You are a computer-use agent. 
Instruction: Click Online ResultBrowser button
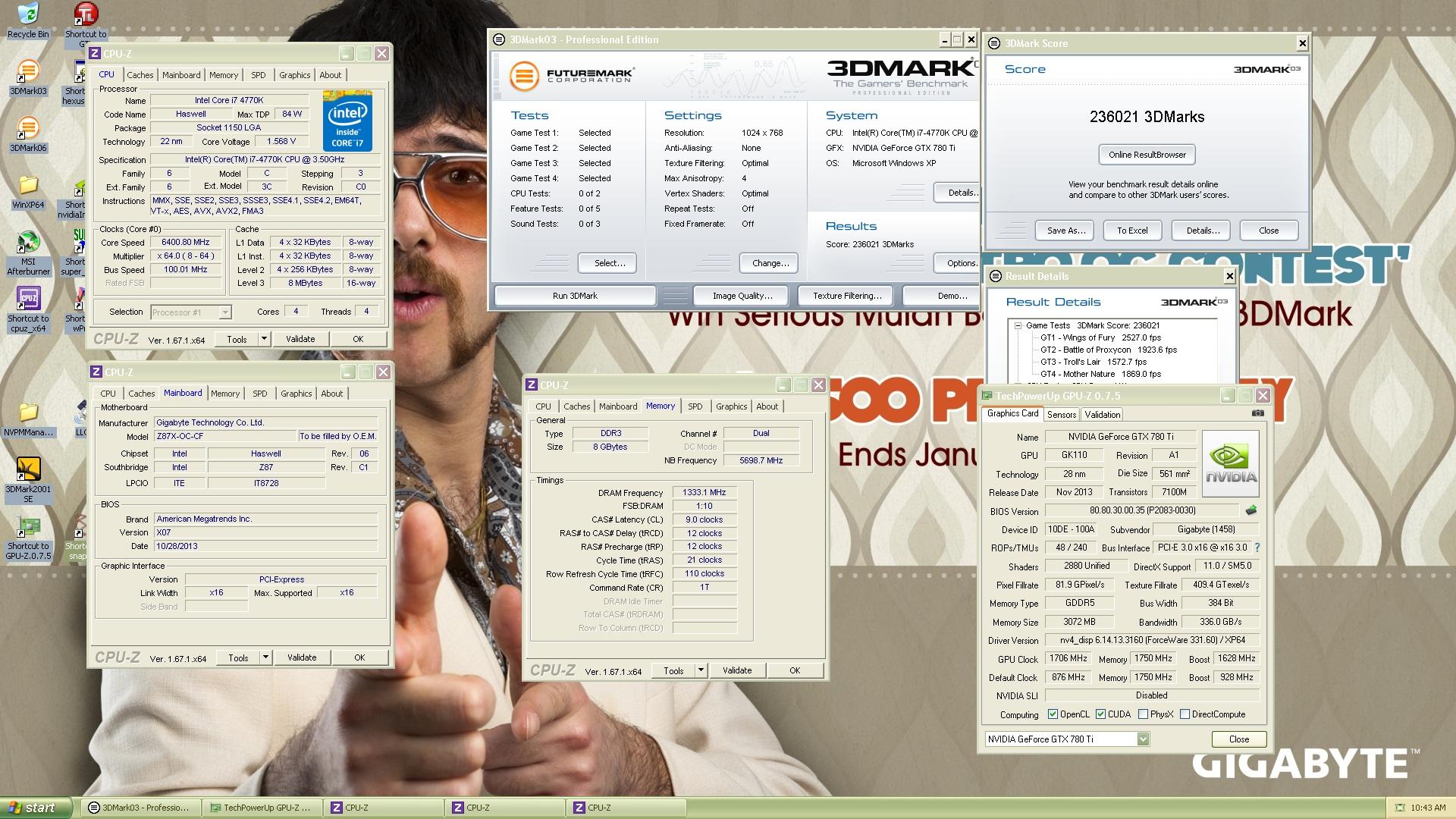(x=1147, y=155)
